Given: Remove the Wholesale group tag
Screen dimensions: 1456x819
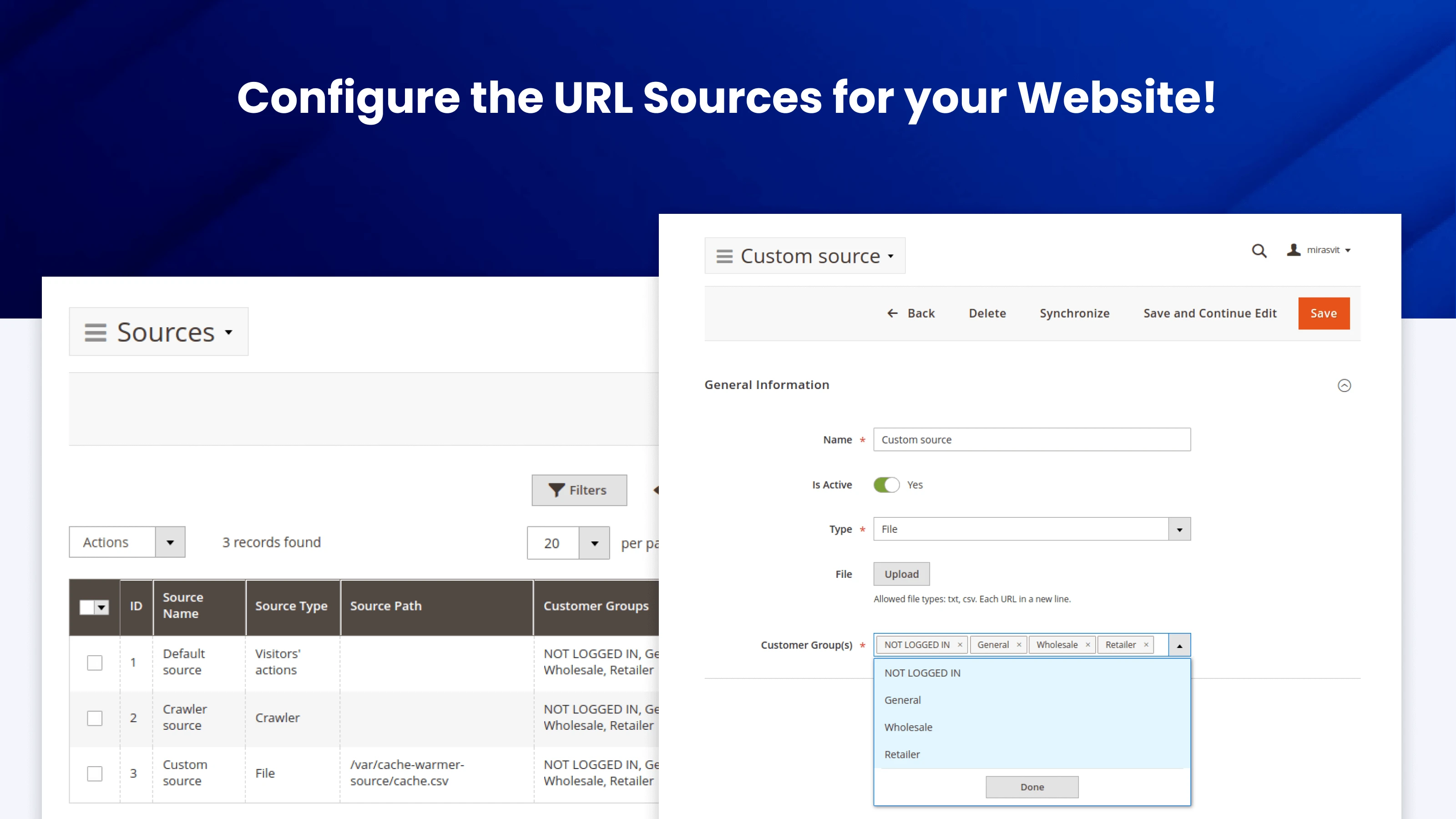Looking at the screenshot, I should (x=1087, y=645).
